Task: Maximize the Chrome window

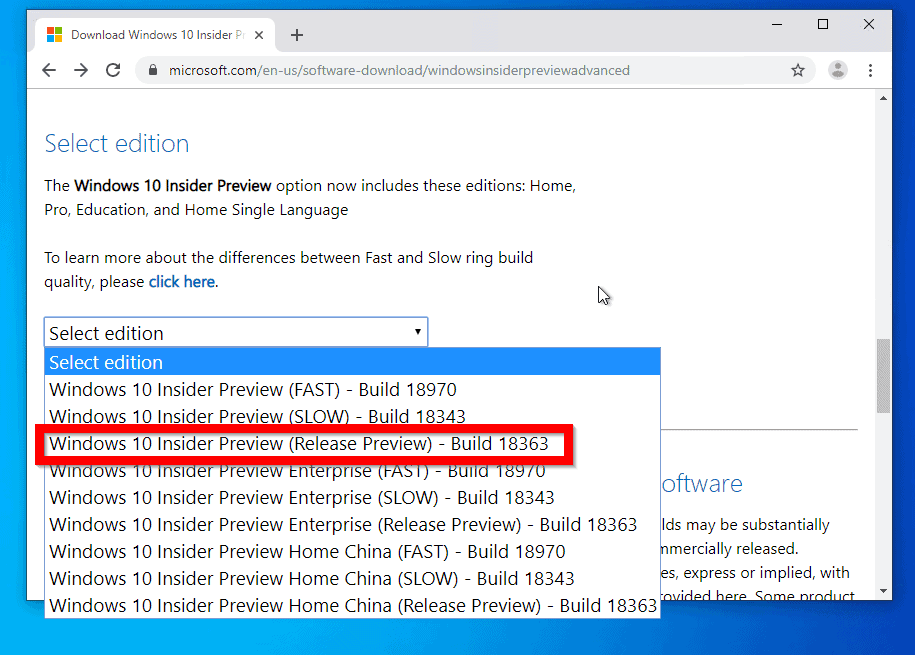Action: 823,25
